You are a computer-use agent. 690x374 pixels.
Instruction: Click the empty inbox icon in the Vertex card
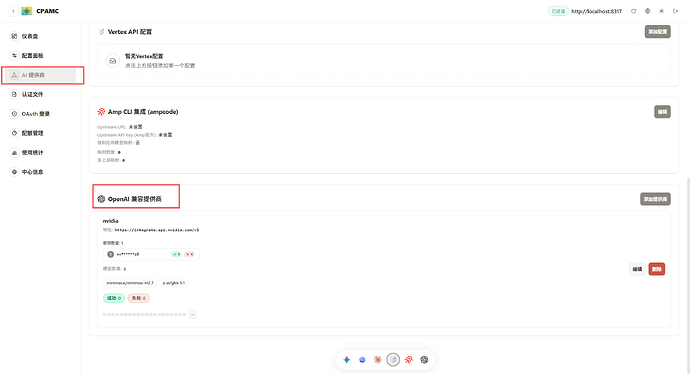113,61
